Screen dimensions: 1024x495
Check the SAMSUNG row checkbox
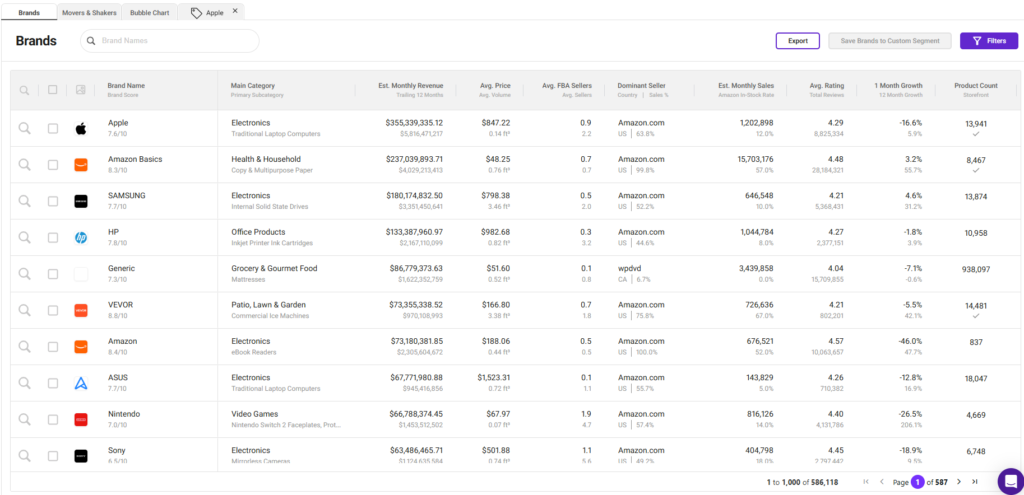pos(53,201)
